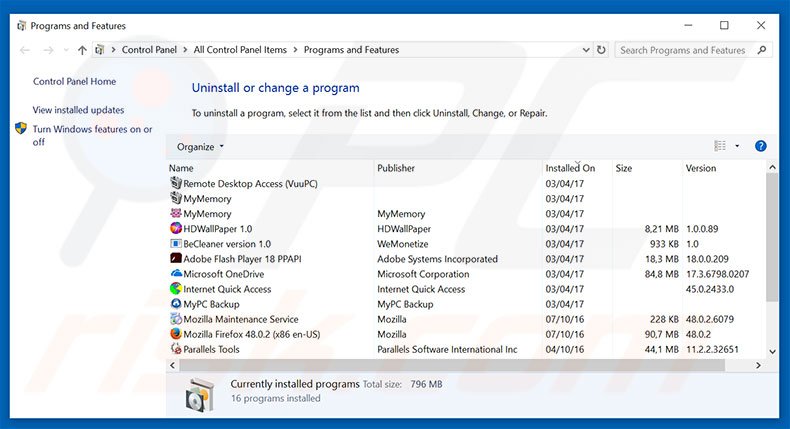Select the Internet Quick Access program name
This screenshot has width=790, height=429.
click(x=227, y=289)
